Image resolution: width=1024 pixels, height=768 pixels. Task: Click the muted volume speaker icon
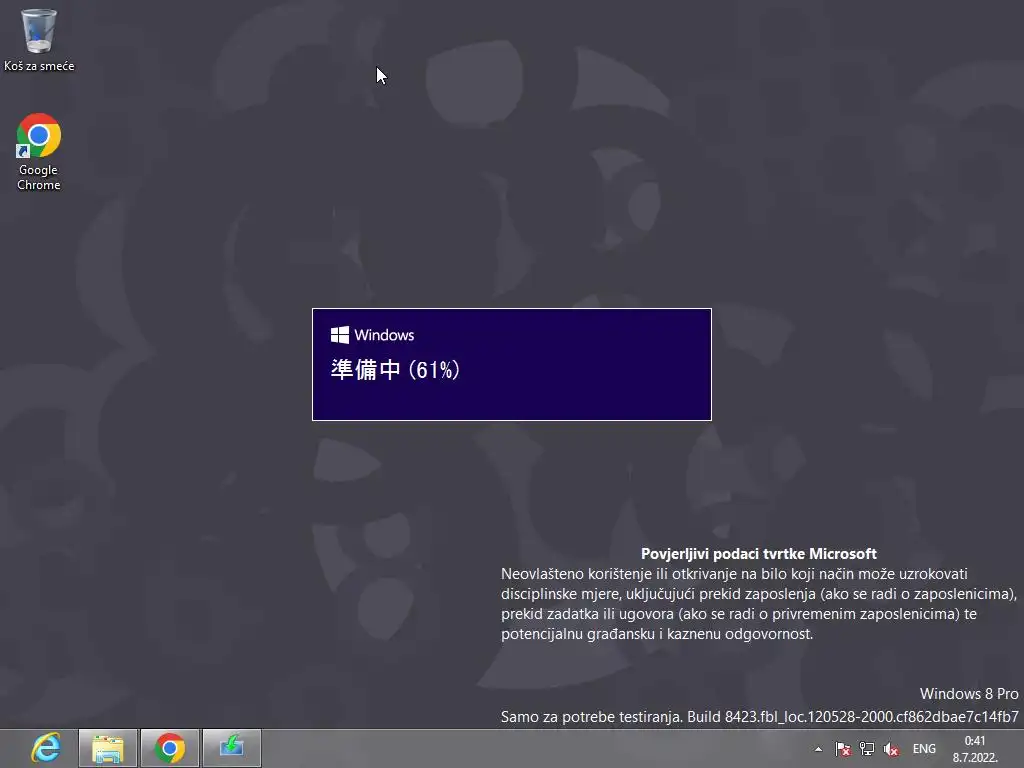pos(891,749)
